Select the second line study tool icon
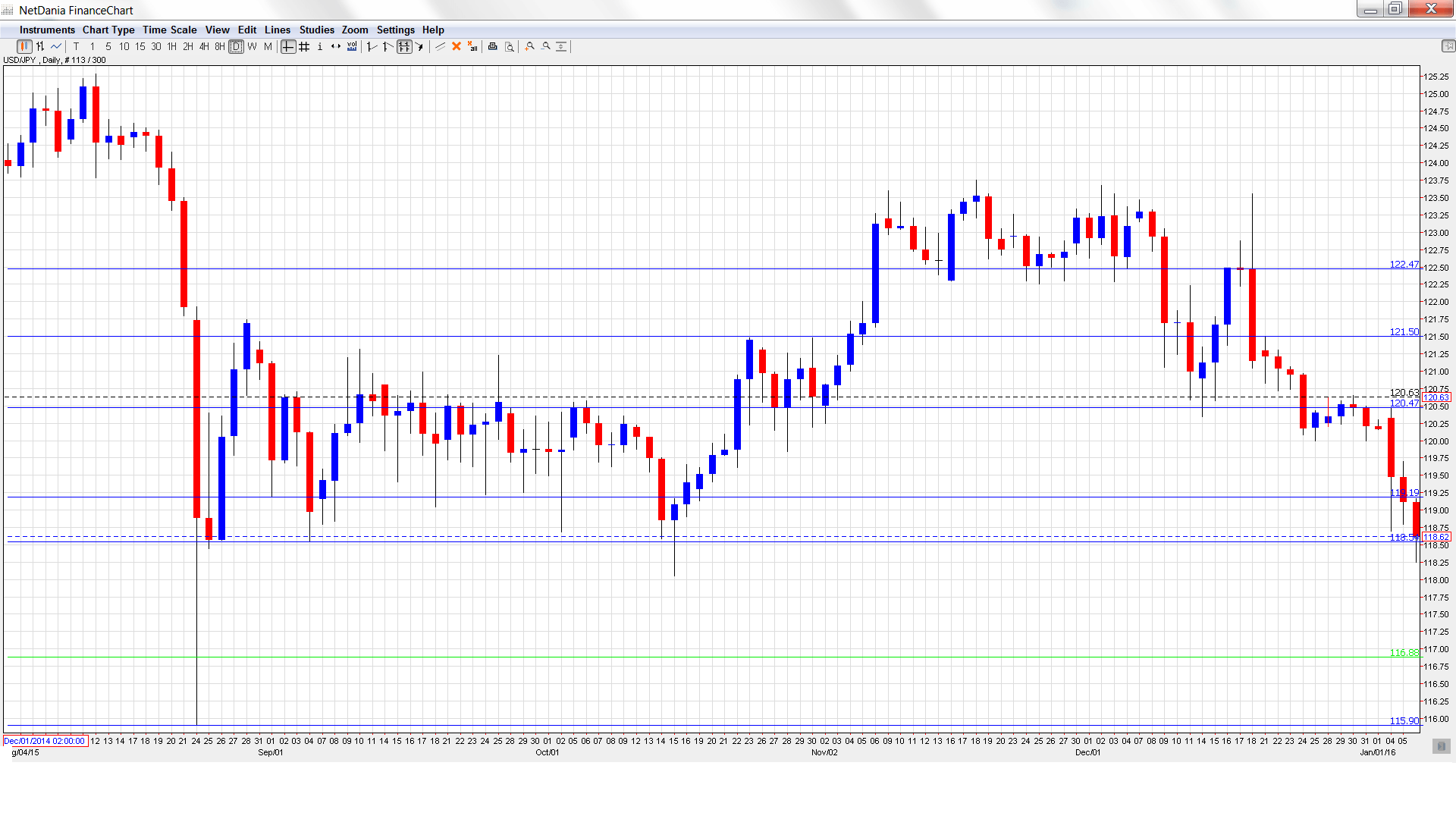1456x819 pixels. click(x=388, y=47)
